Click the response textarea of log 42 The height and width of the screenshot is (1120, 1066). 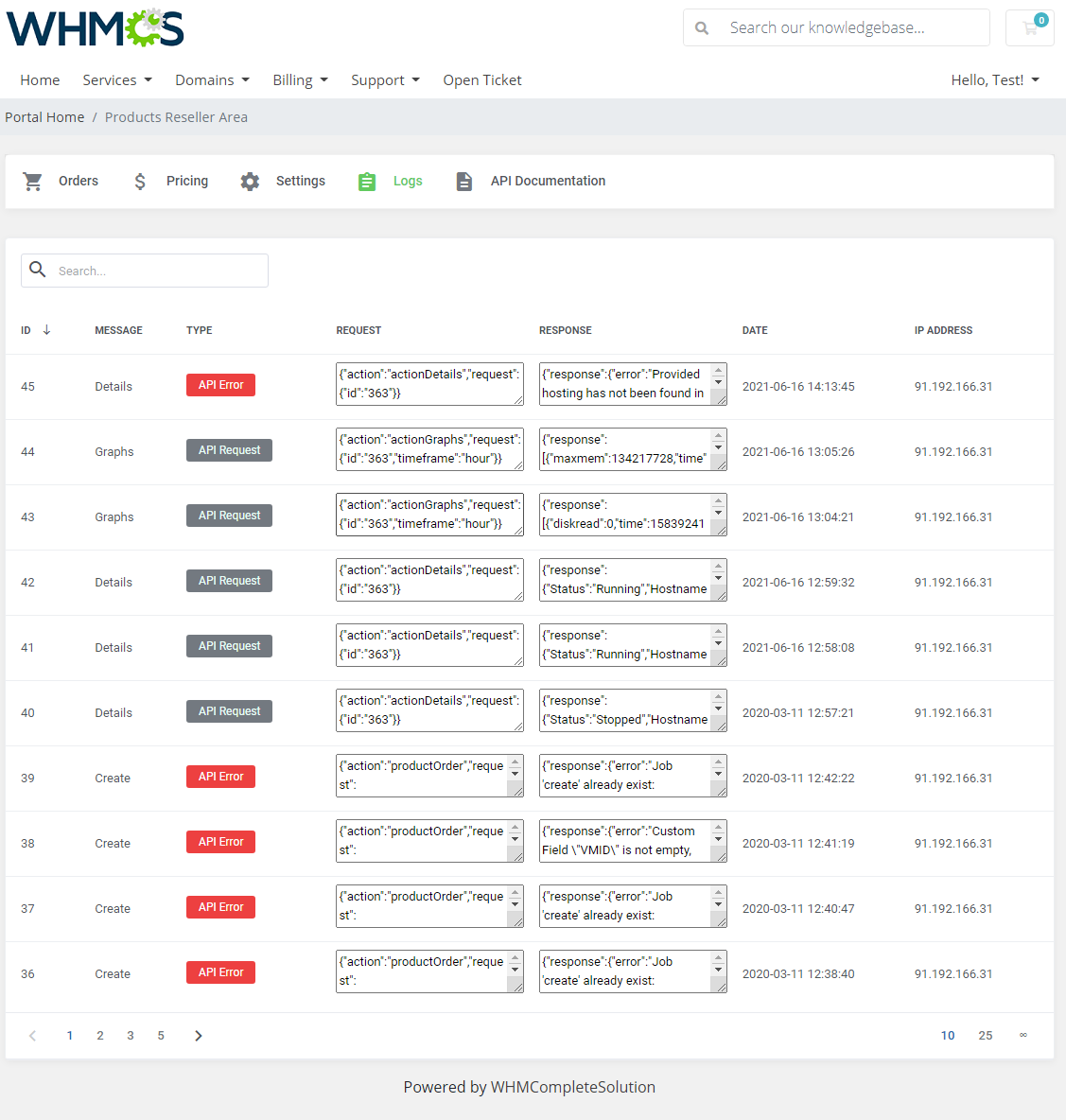coord(633,580)
